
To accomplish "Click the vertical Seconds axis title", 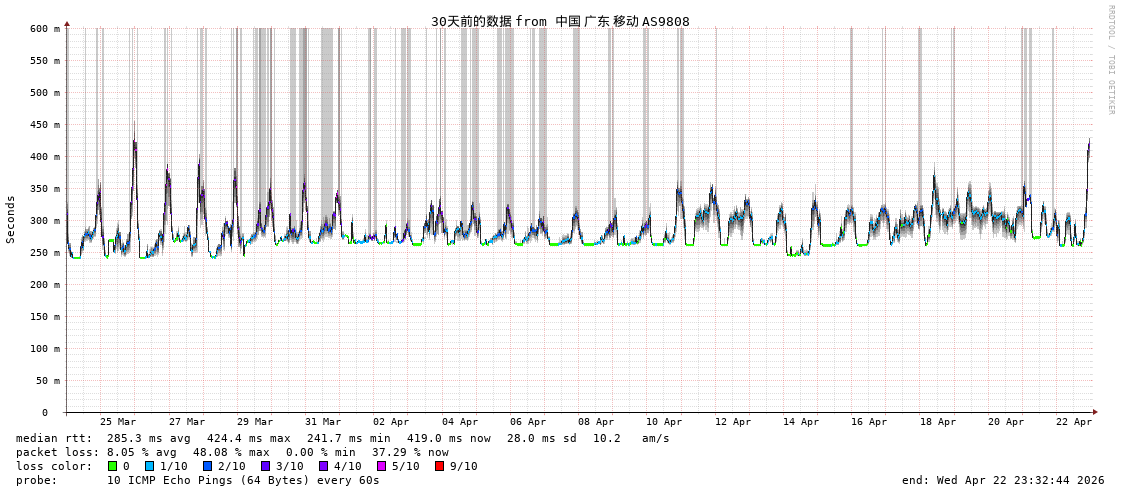I will (x=11, y=220).
